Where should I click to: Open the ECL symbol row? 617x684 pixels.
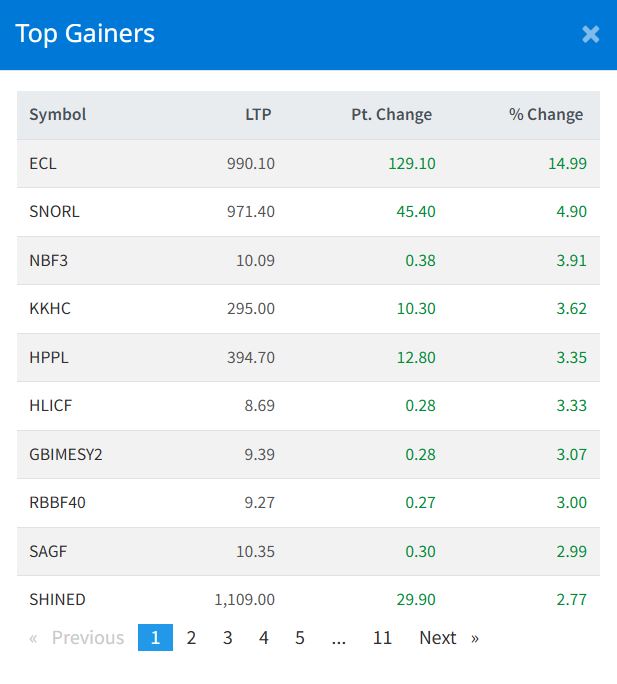click(308, 164)
